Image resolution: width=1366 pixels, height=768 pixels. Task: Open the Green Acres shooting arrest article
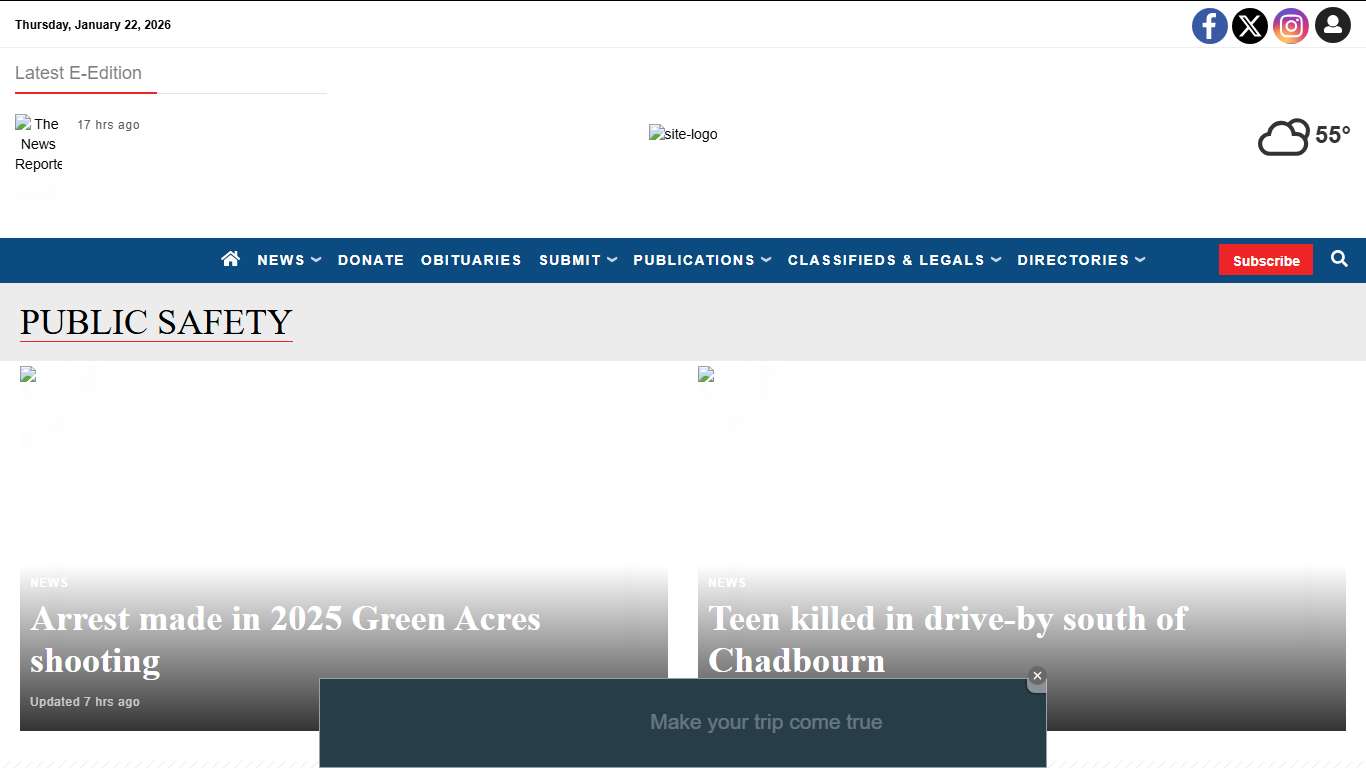[285, 639]
